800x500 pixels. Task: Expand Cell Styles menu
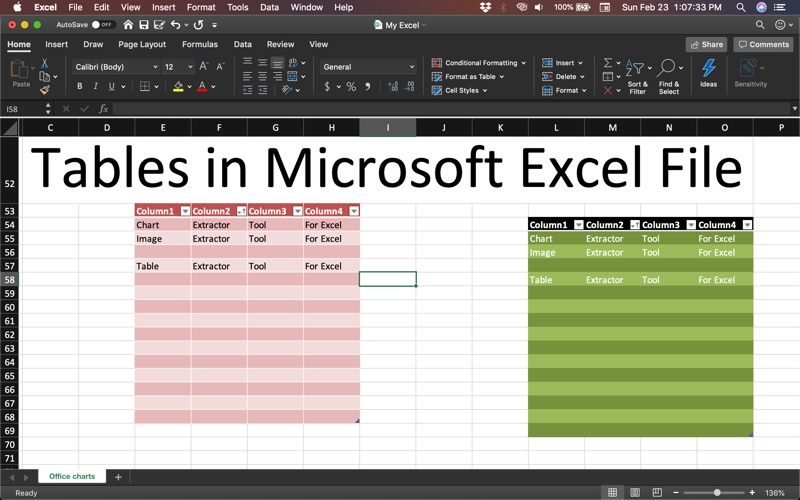[x=459, y=90]
